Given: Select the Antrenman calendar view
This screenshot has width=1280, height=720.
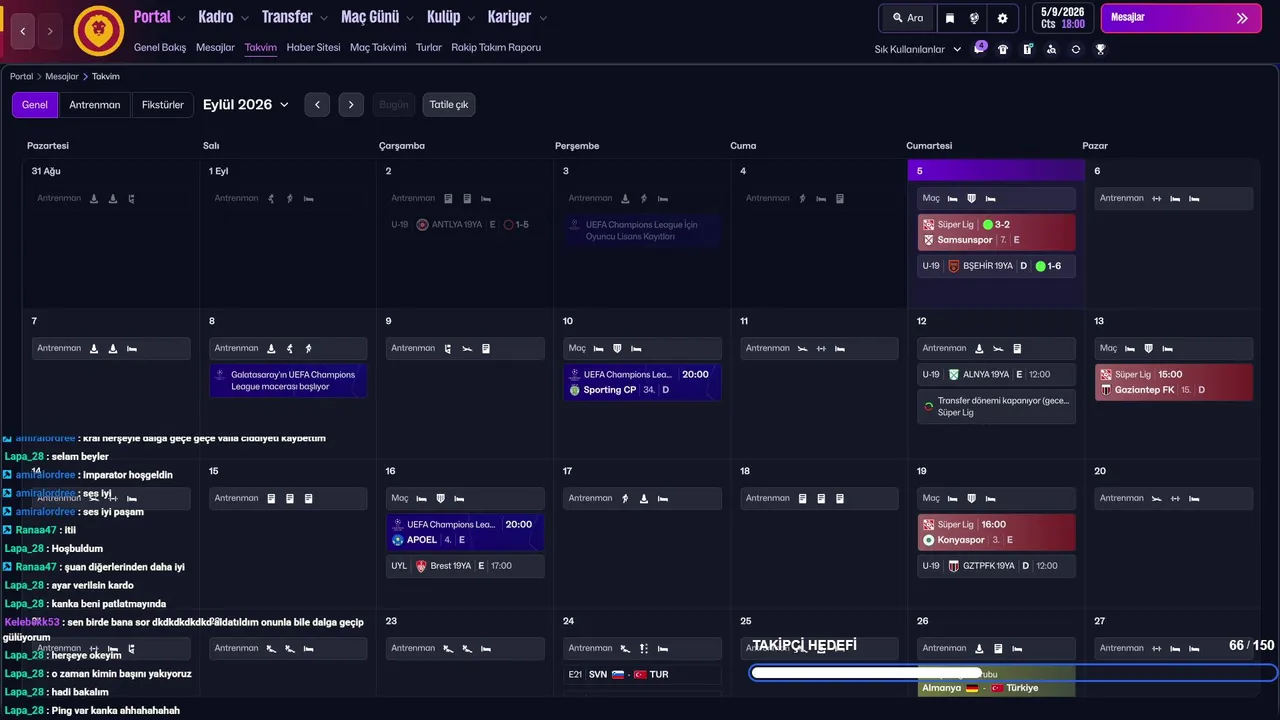Looking at the screenshot, I should click(95, 105).
